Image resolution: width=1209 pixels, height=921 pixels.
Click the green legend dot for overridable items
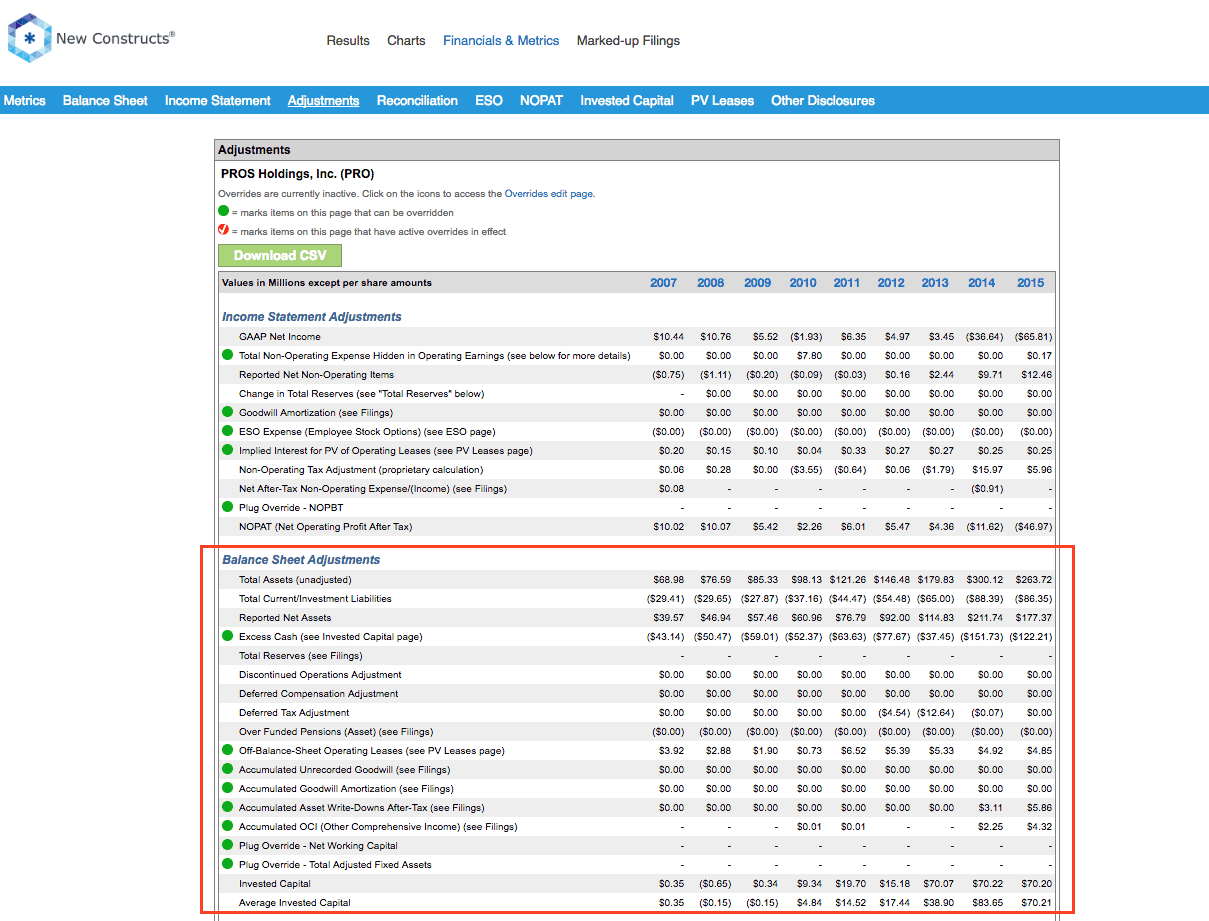click(224, 212)
